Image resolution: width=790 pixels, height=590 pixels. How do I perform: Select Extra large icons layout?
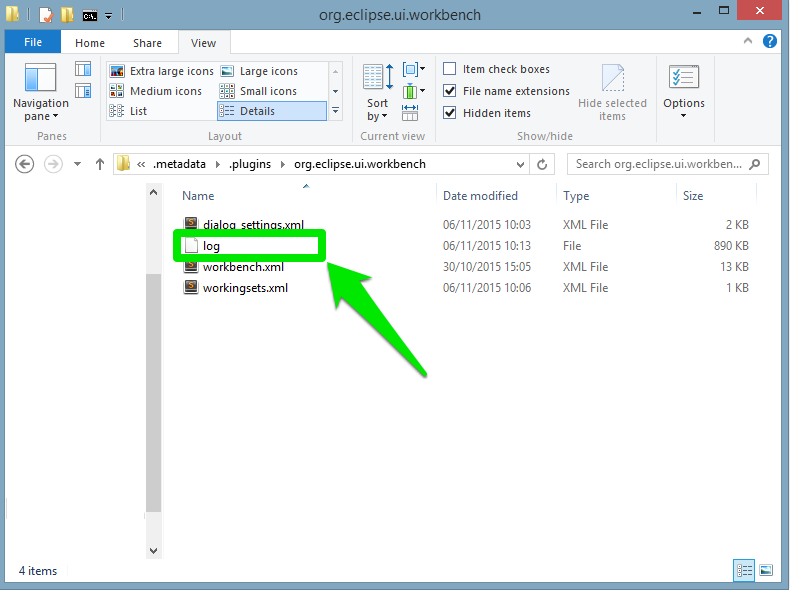coord(162,71)
